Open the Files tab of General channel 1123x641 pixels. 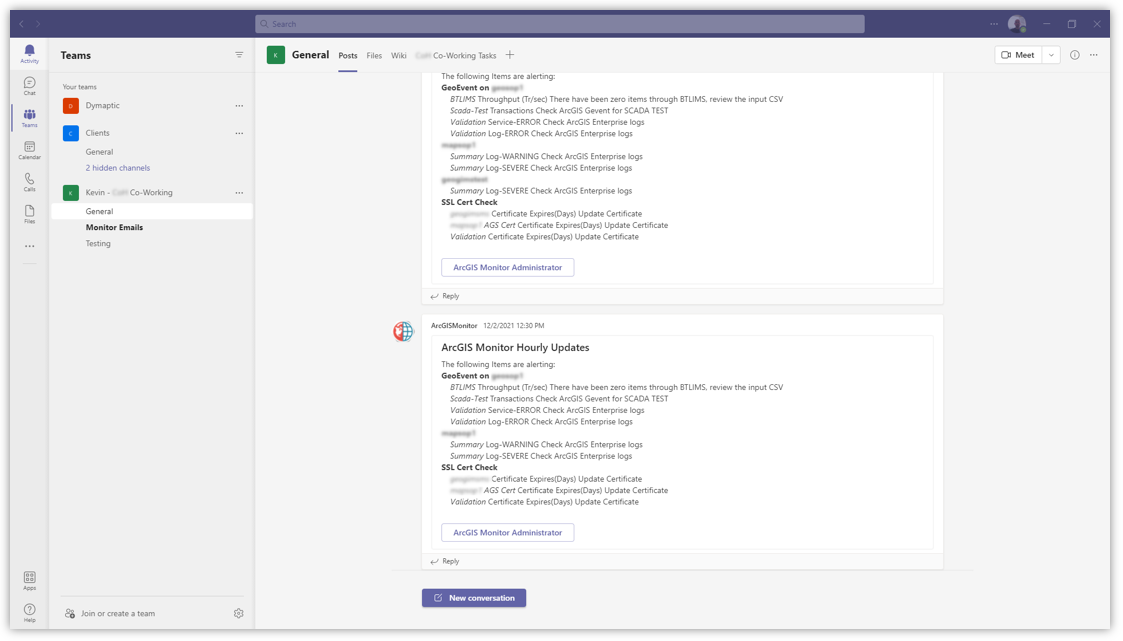pyautogui.click(x=374, y=56)
